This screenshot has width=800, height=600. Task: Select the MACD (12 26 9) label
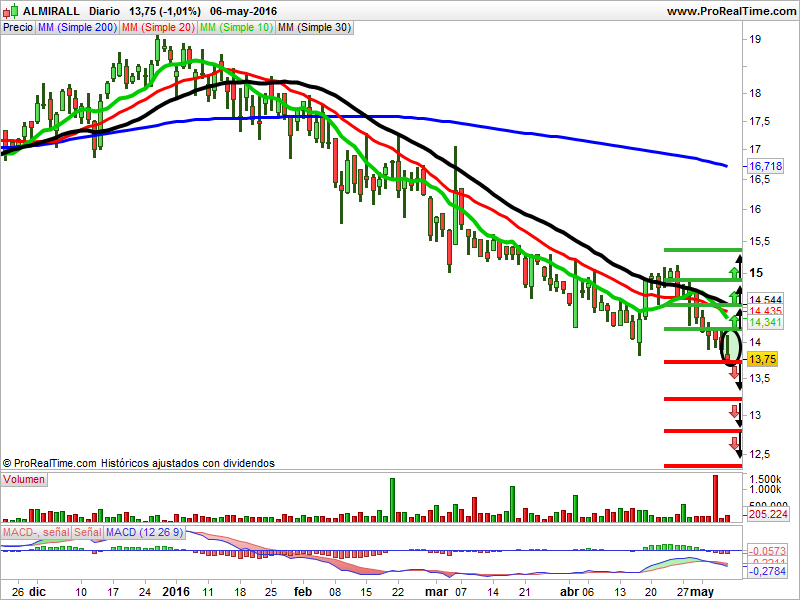144,532
